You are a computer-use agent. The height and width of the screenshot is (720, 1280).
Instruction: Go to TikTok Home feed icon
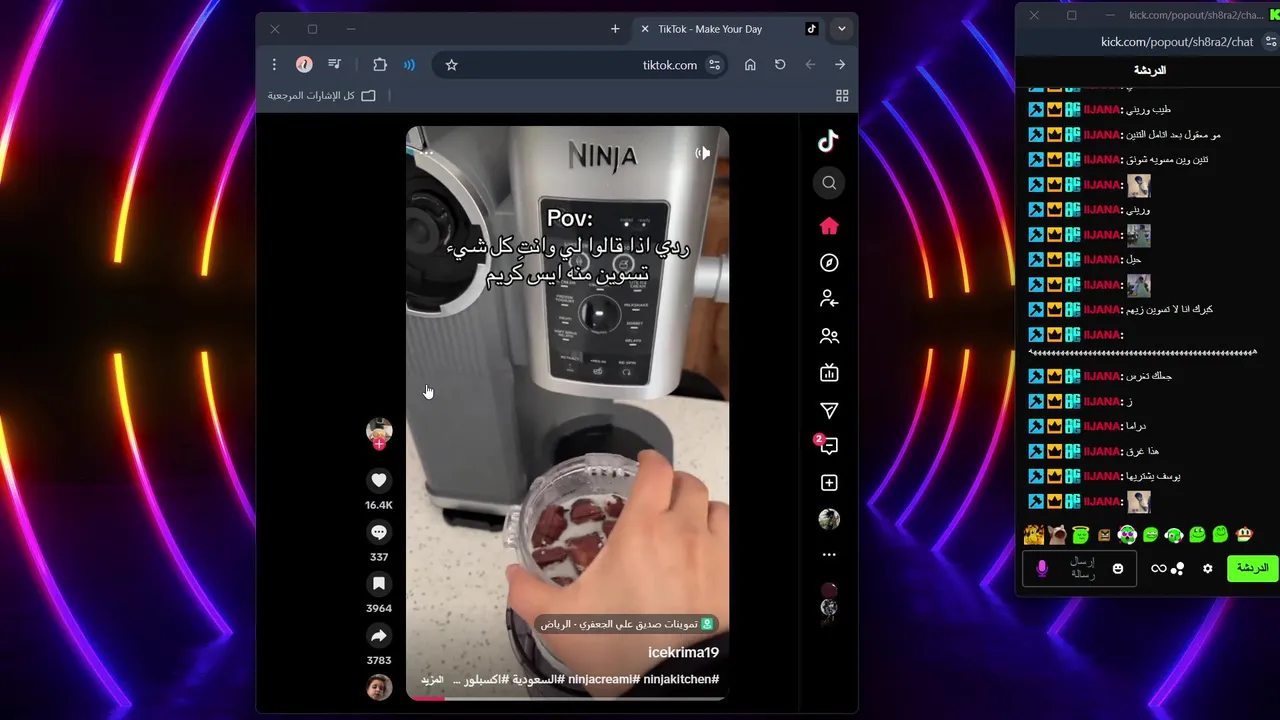point(829,226)
